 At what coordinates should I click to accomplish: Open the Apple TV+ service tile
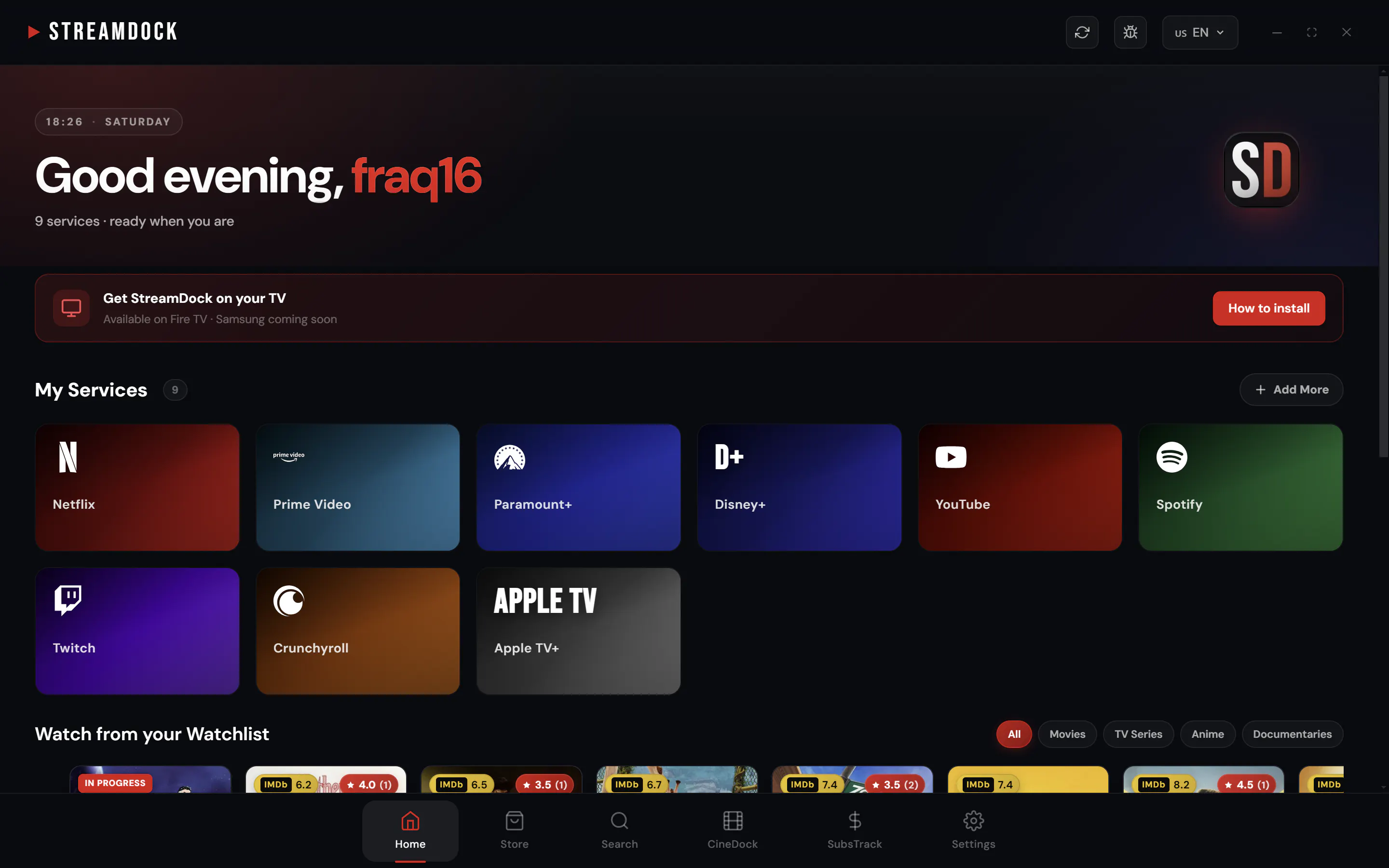click(x=579, y=631)
